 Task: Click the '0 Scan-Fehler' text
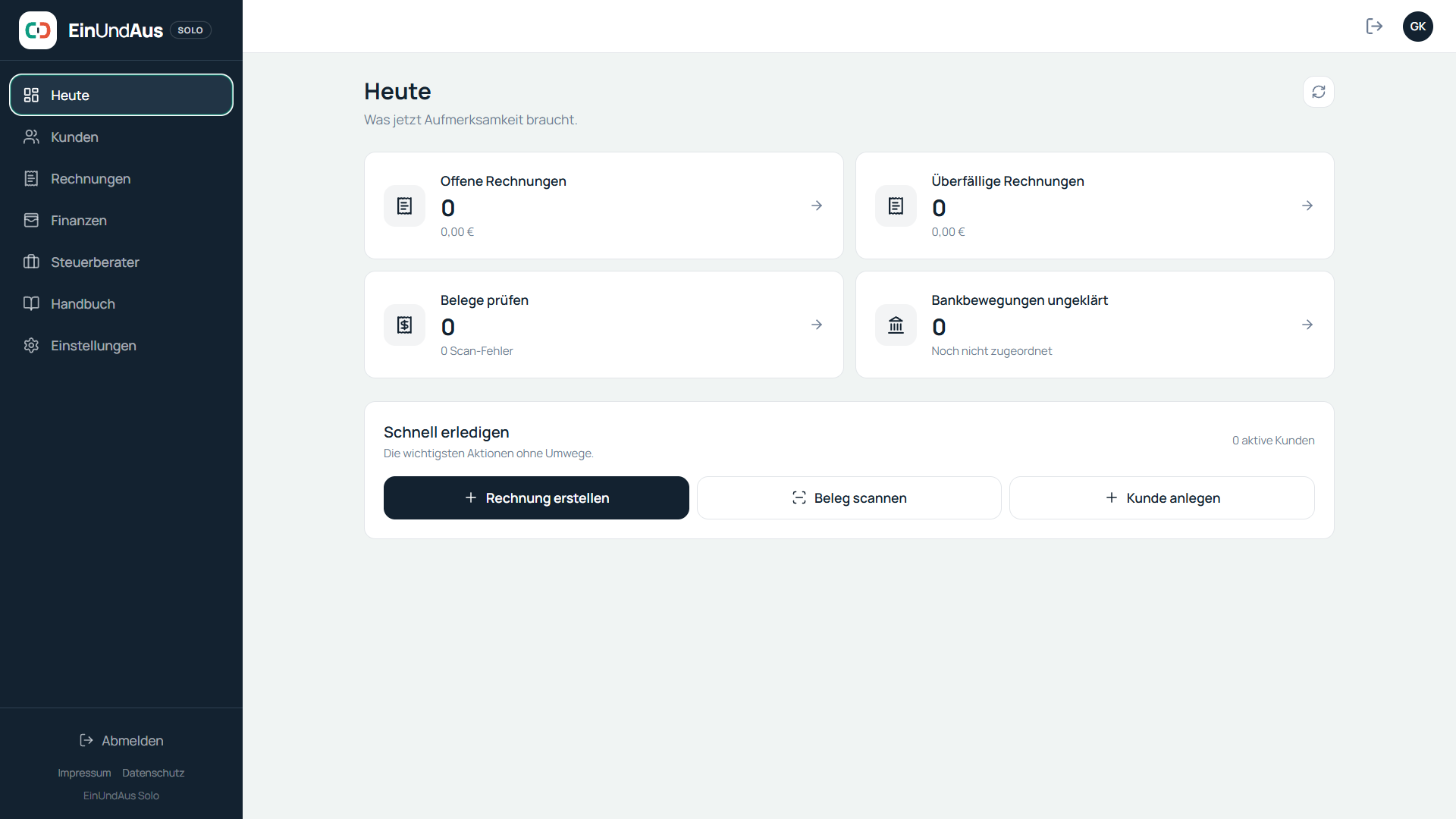477,350
